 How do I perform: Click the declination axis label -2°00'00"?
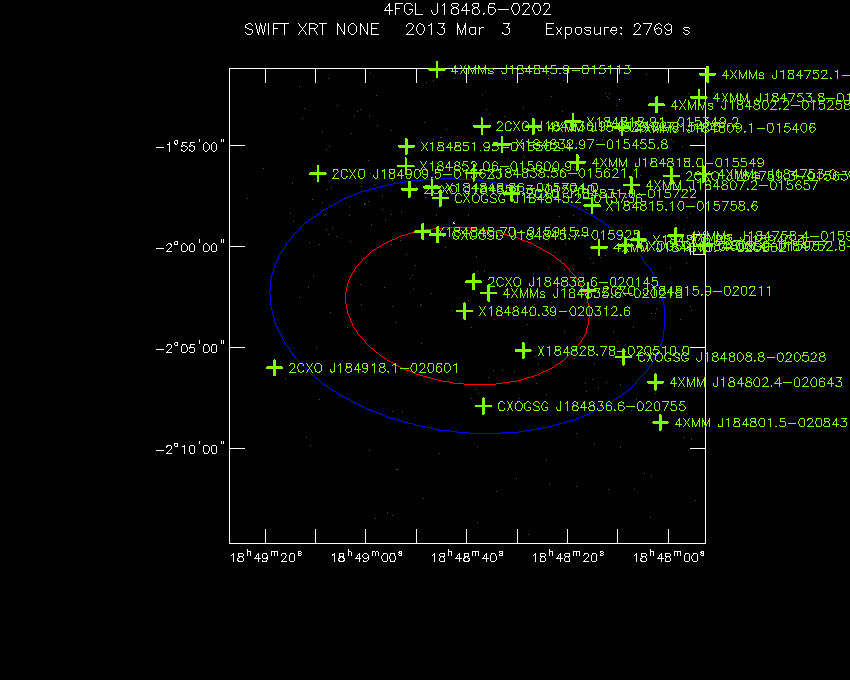(x=190, y=247)
